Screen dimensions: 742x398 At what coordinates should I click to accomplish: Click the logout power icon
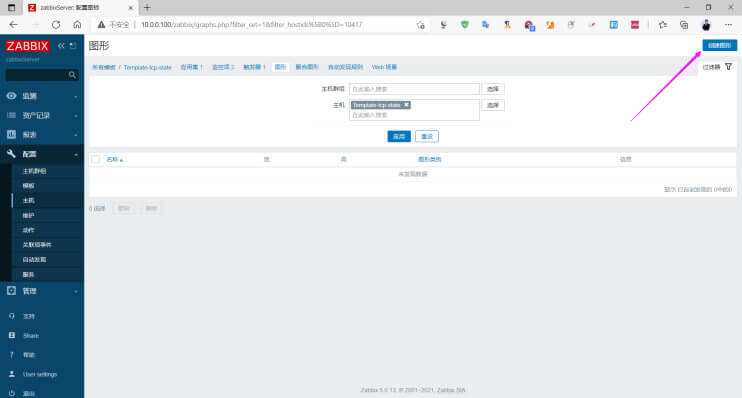tap(12, 393)
